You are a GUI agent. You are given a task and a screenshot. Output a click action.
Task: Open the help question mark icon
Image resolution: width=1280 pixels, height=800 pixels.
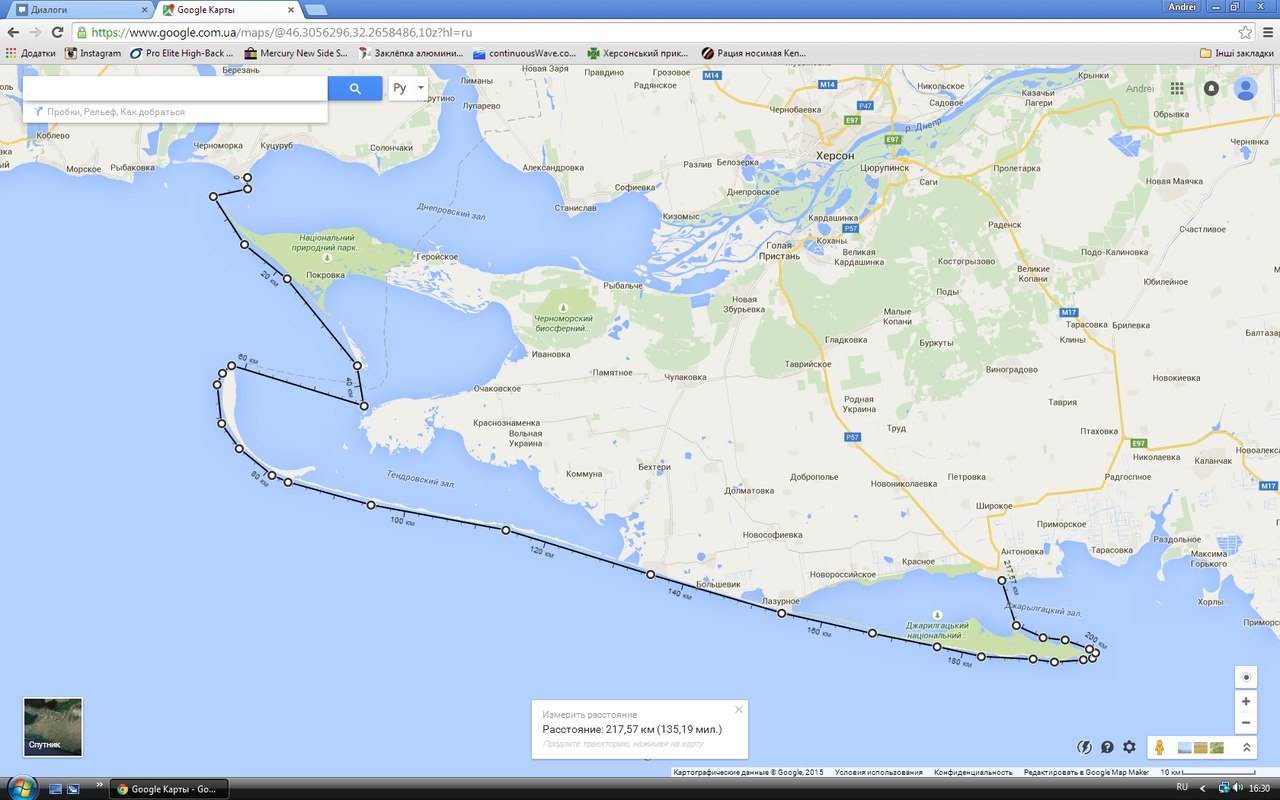tap(1107, 747)
